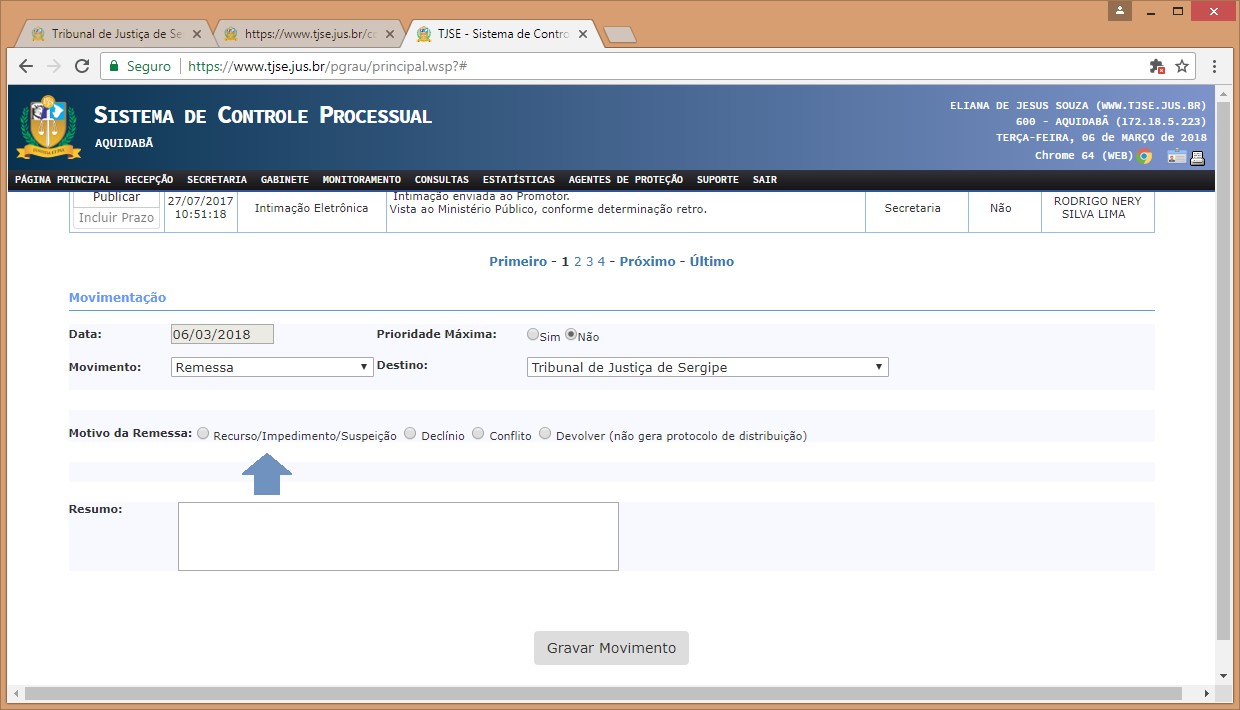Expand the Destino dropdown list
Screen dimensions: 1240x710
(707, 367)
